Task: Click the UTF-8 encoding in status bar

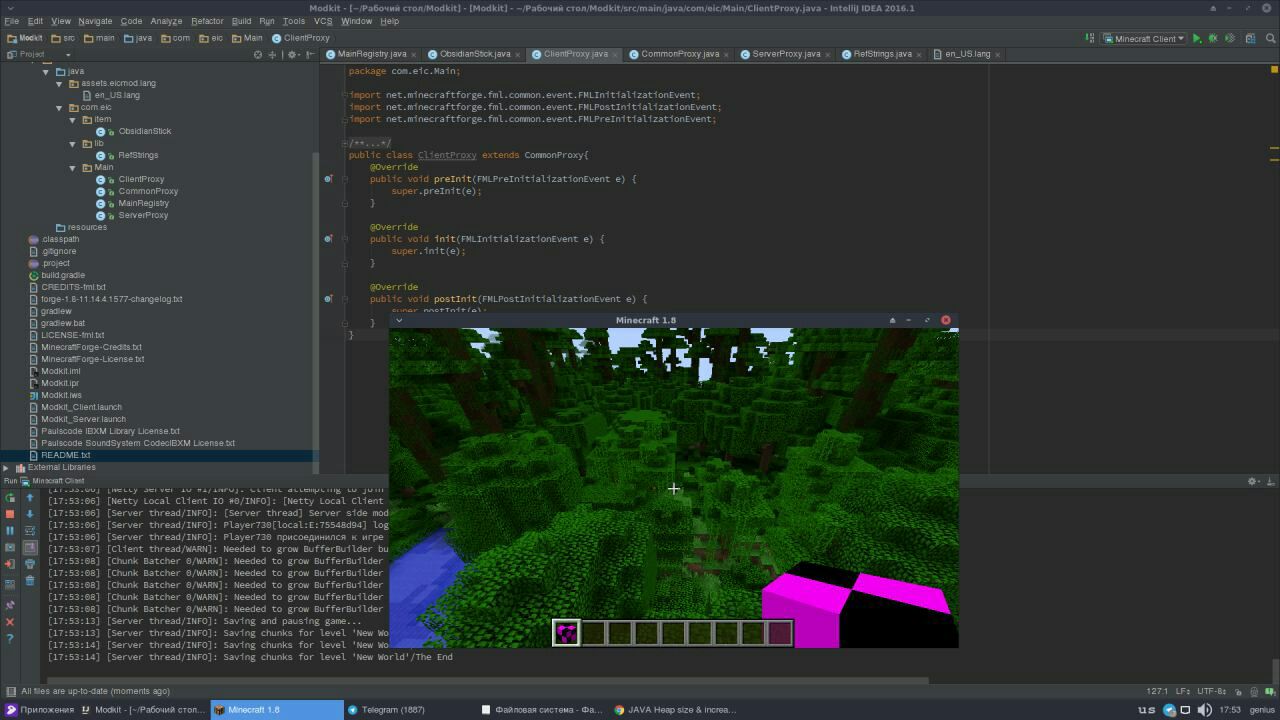Action: [1212, 691]
